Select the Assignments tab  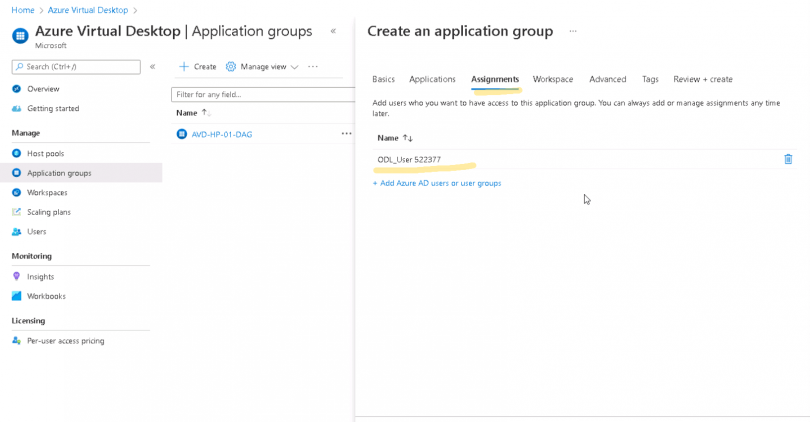click(495, 79)
